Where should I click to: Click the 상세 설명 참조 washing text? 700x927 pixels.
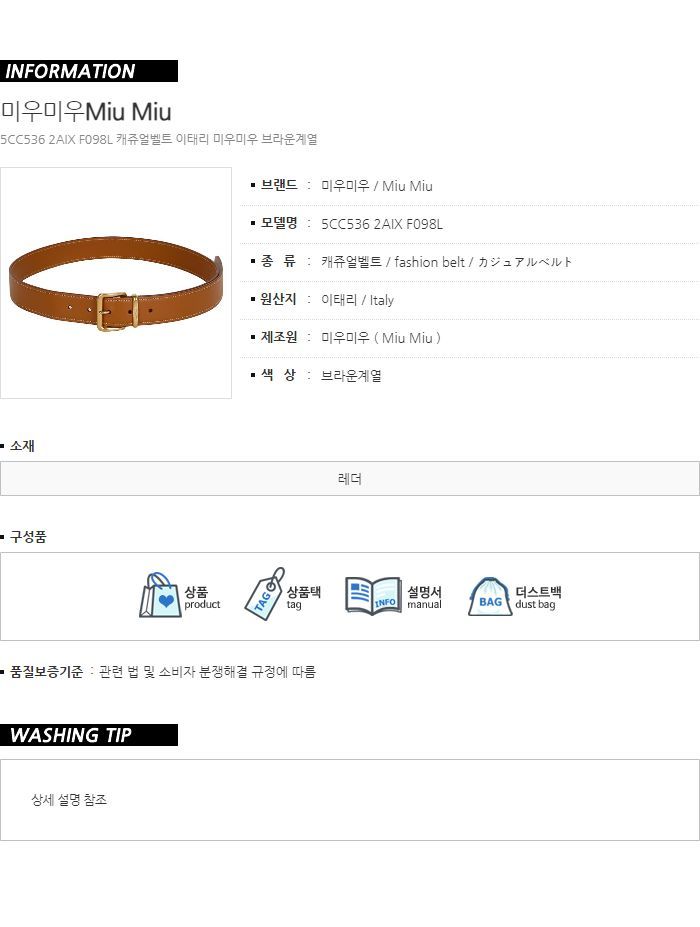69,800
